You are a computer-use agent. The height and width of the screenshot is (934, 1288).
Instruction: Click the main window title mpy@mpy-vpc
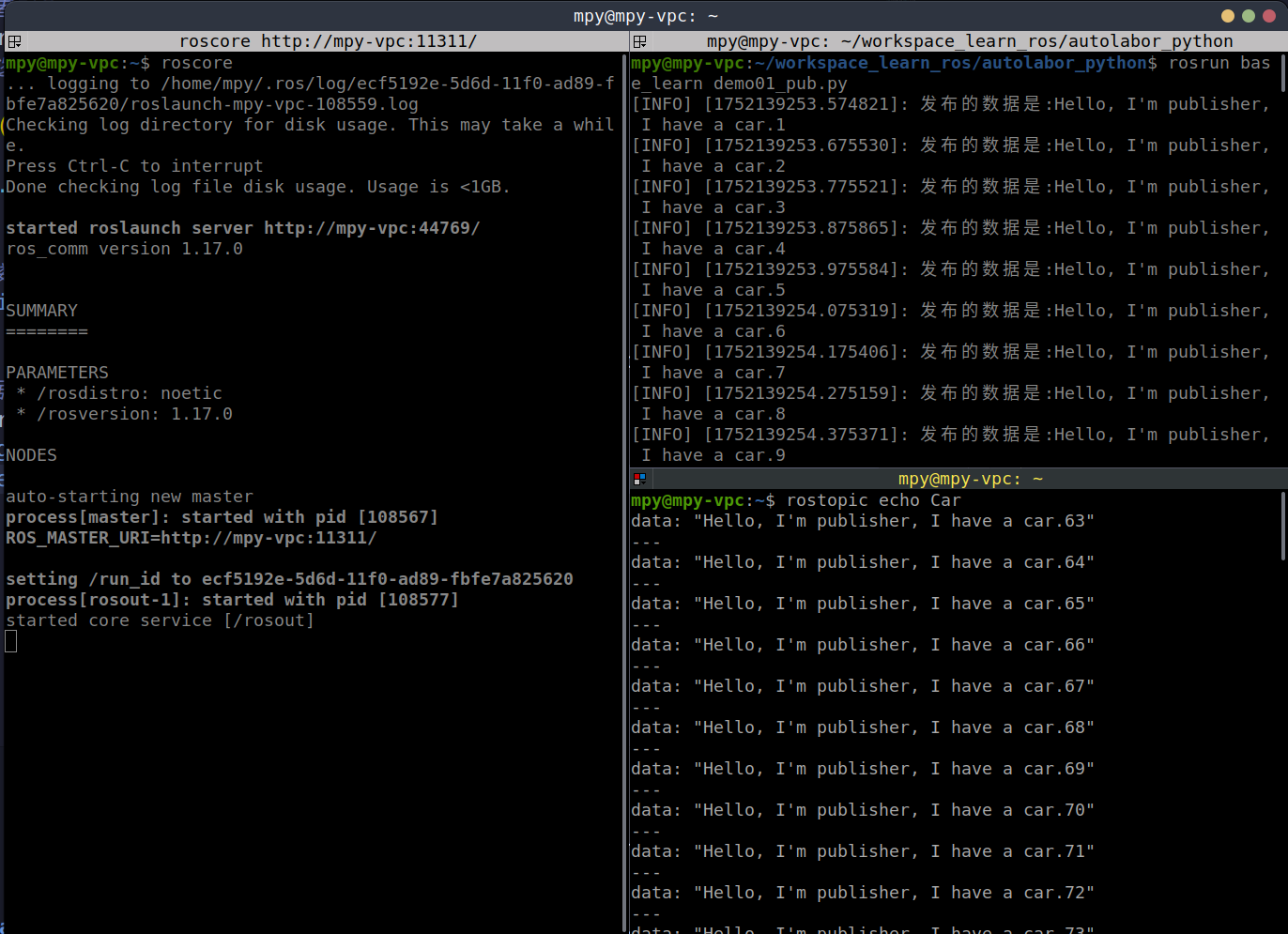point(645,16)
